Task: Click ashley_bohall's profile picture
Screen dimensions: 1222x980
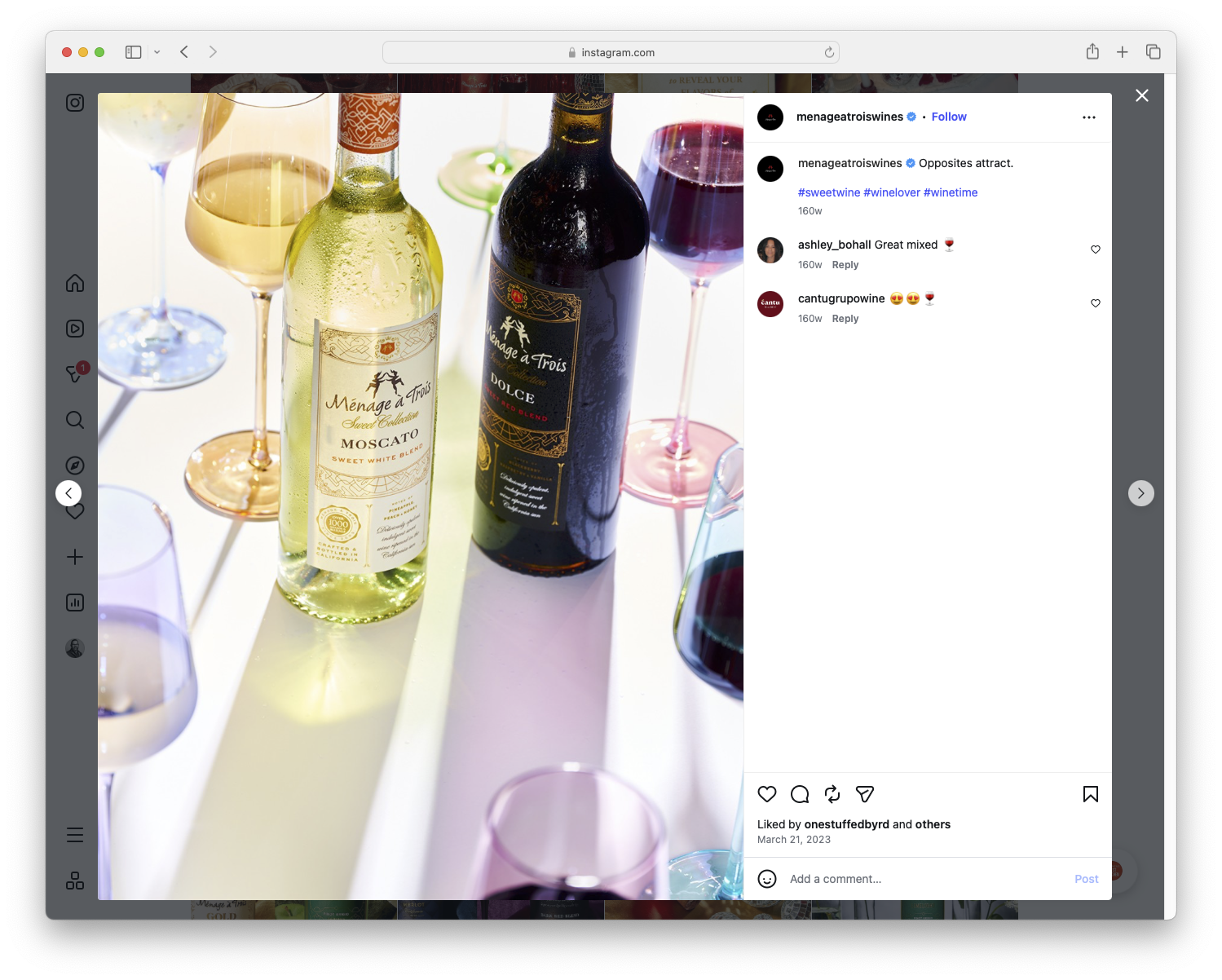Action: pyautogui.click(x=770, y=250)
